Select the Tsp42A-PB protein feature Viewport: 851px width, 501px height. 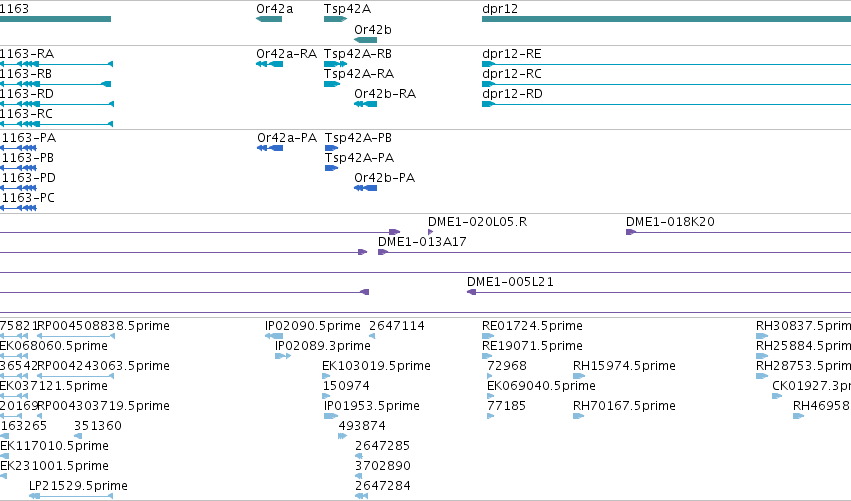pos(332,148)
